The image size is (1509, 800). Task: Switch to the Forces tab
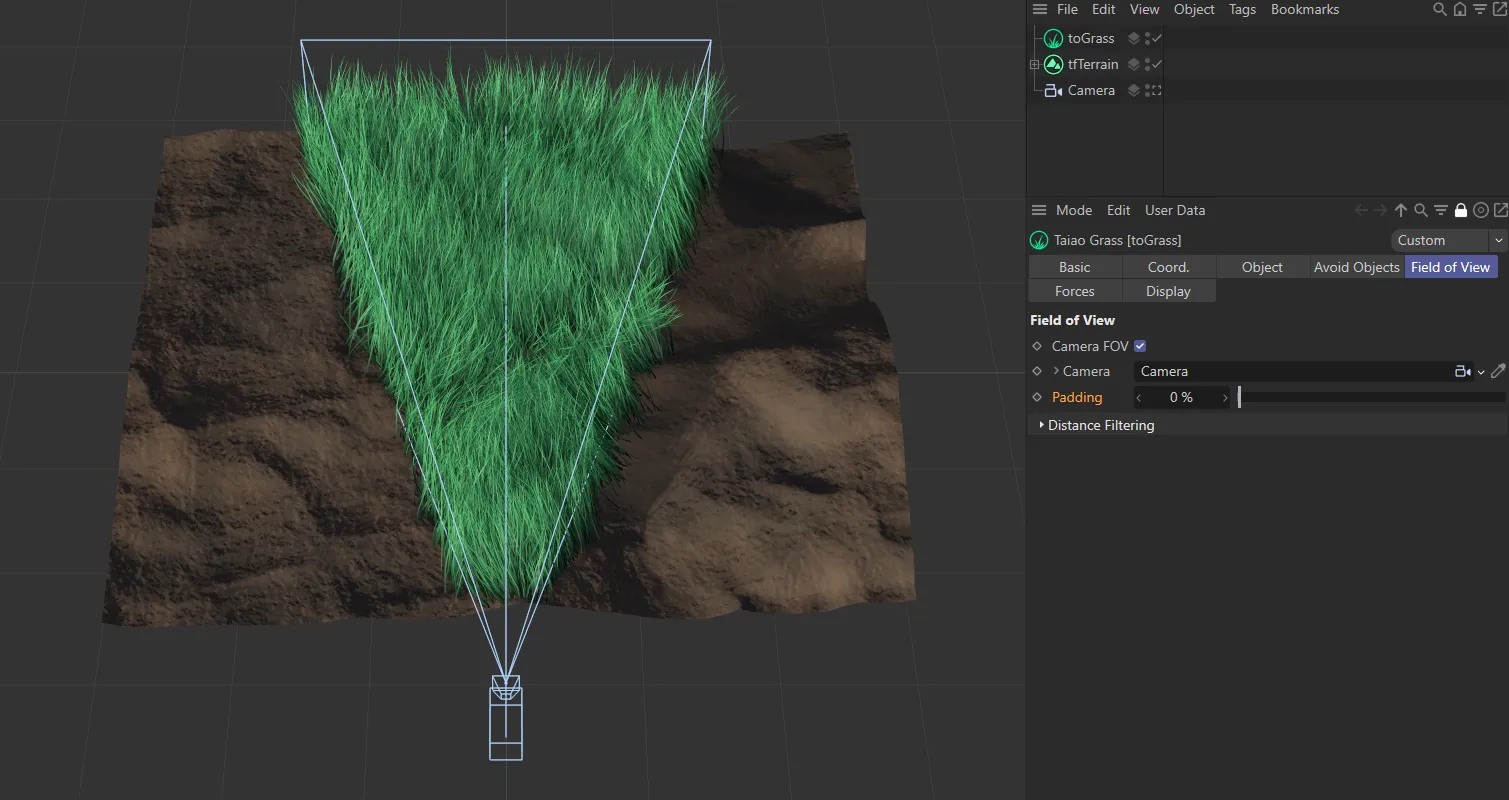[1074, 290]
